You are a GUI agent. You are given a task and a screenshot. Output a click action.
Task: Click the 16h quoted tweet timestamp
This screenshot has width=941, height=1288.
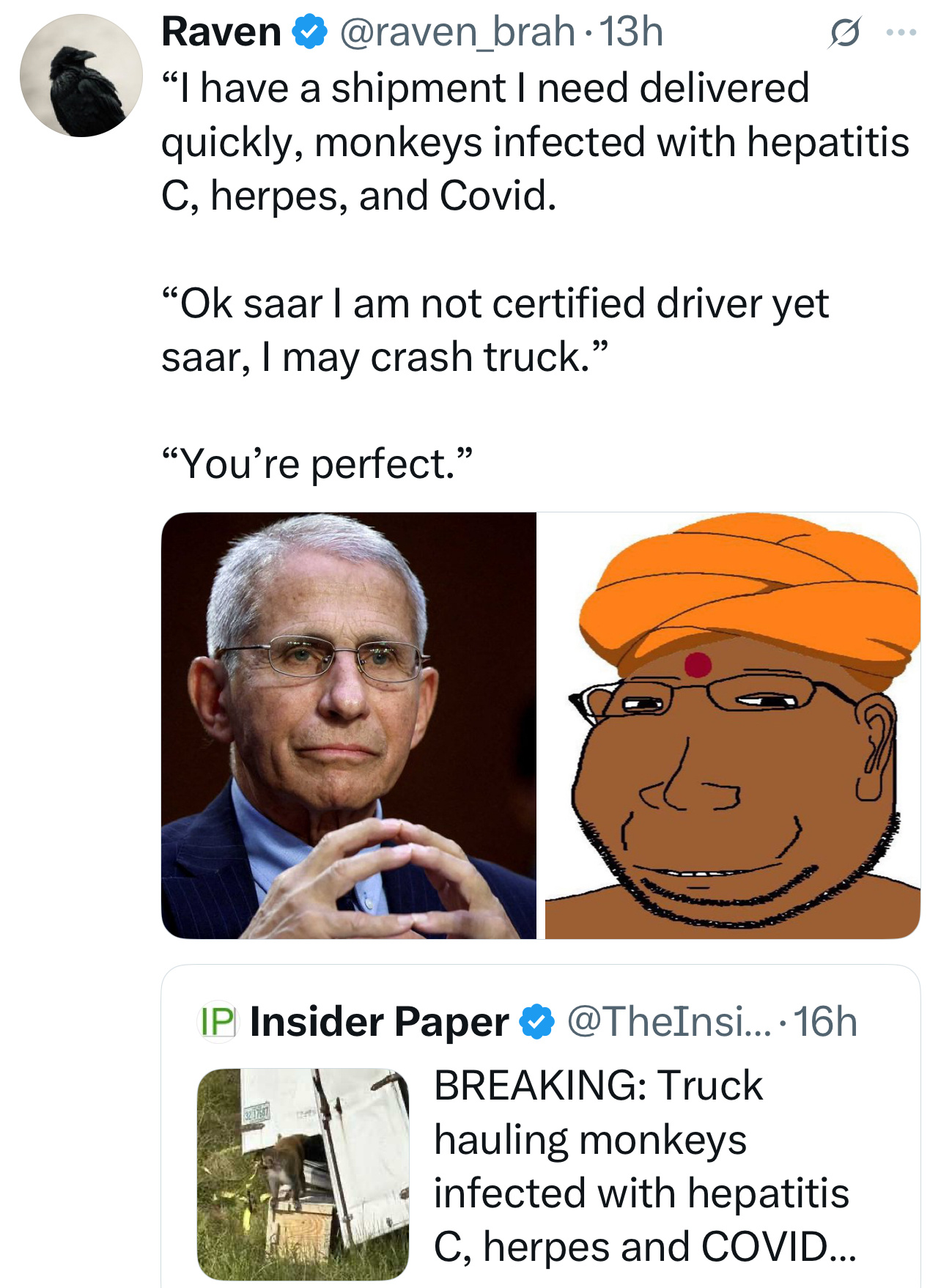[825, 1022]
